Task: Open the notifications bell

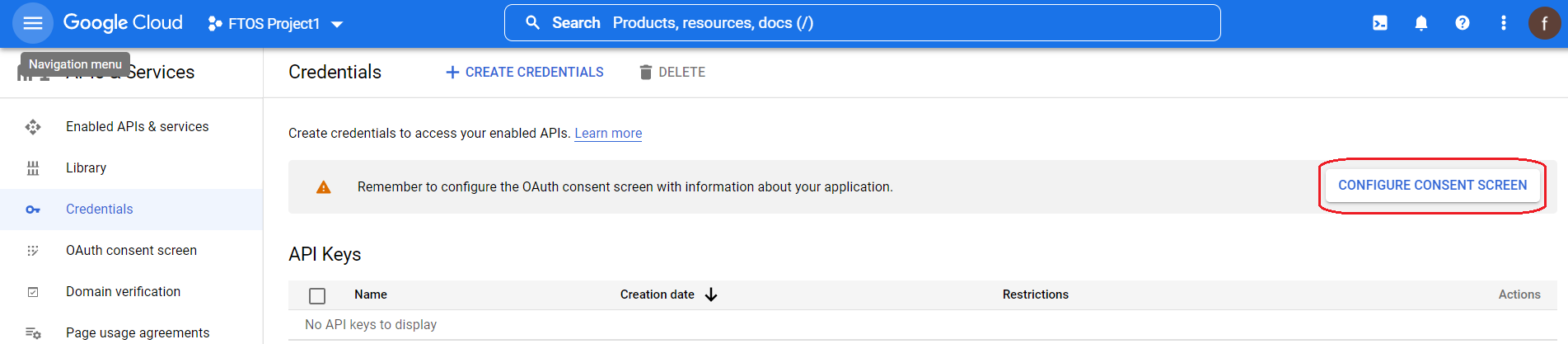Action: click(x=1421, y=23)
